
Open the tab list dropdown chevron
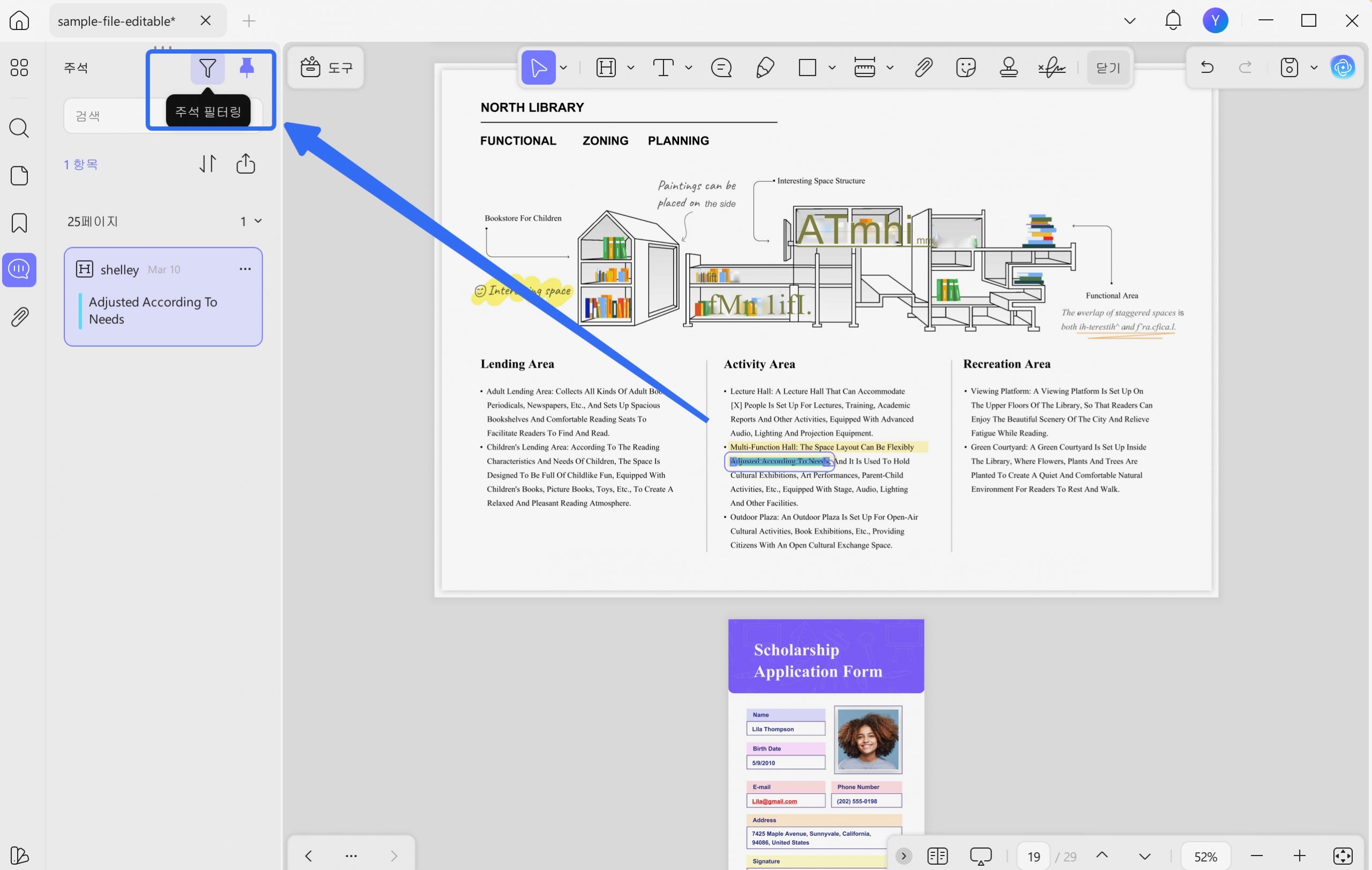coord(1129,21)
